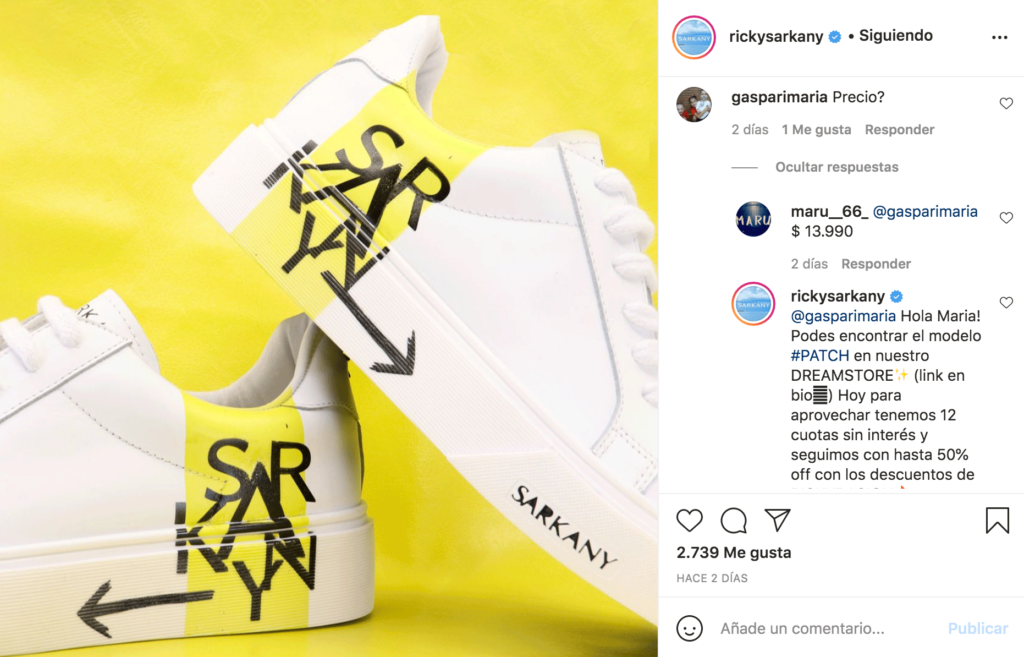The height and width of the screenshot is (657, 1024).
Task: Open the comment speech bubble icon
Action: (733, 521)
